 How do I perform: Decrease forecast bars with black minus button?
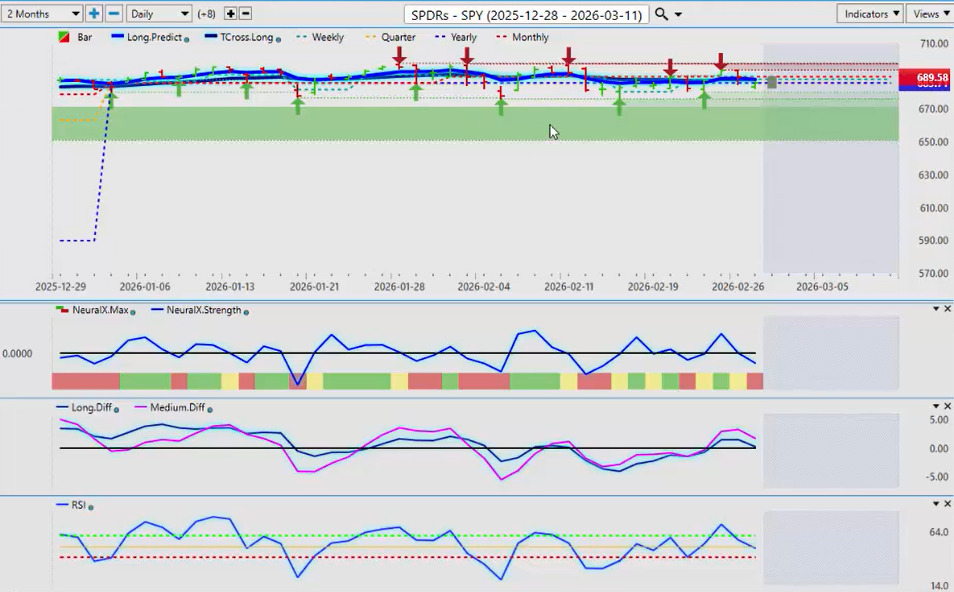coord(246,13)
